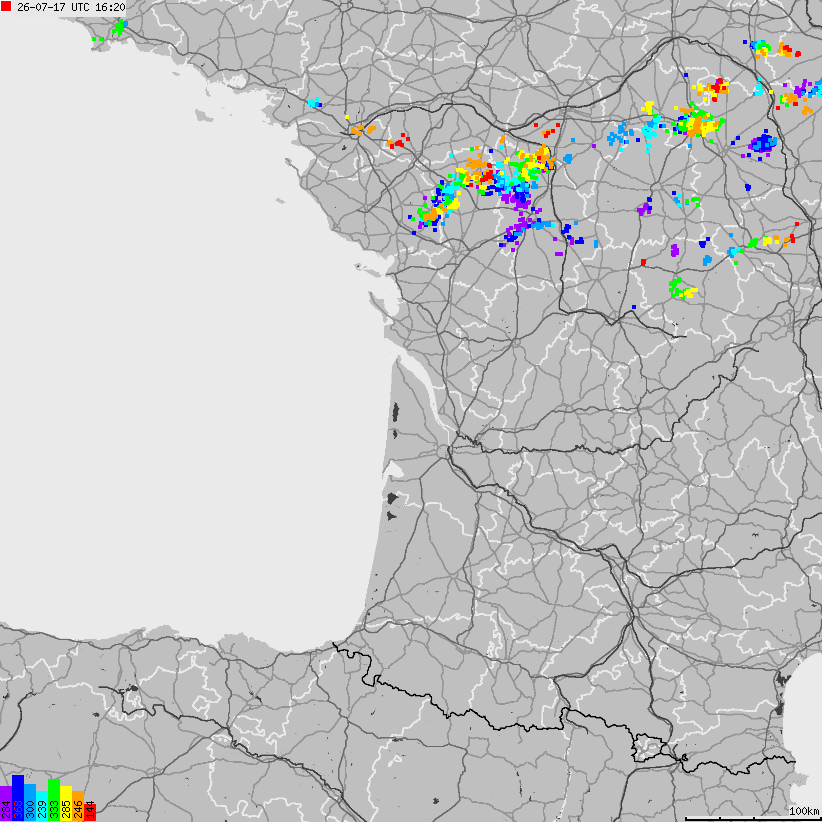This screenshot has width=822, height=822.
Task: Click the red square beside the timestamp
Action: tap(6, 7)
